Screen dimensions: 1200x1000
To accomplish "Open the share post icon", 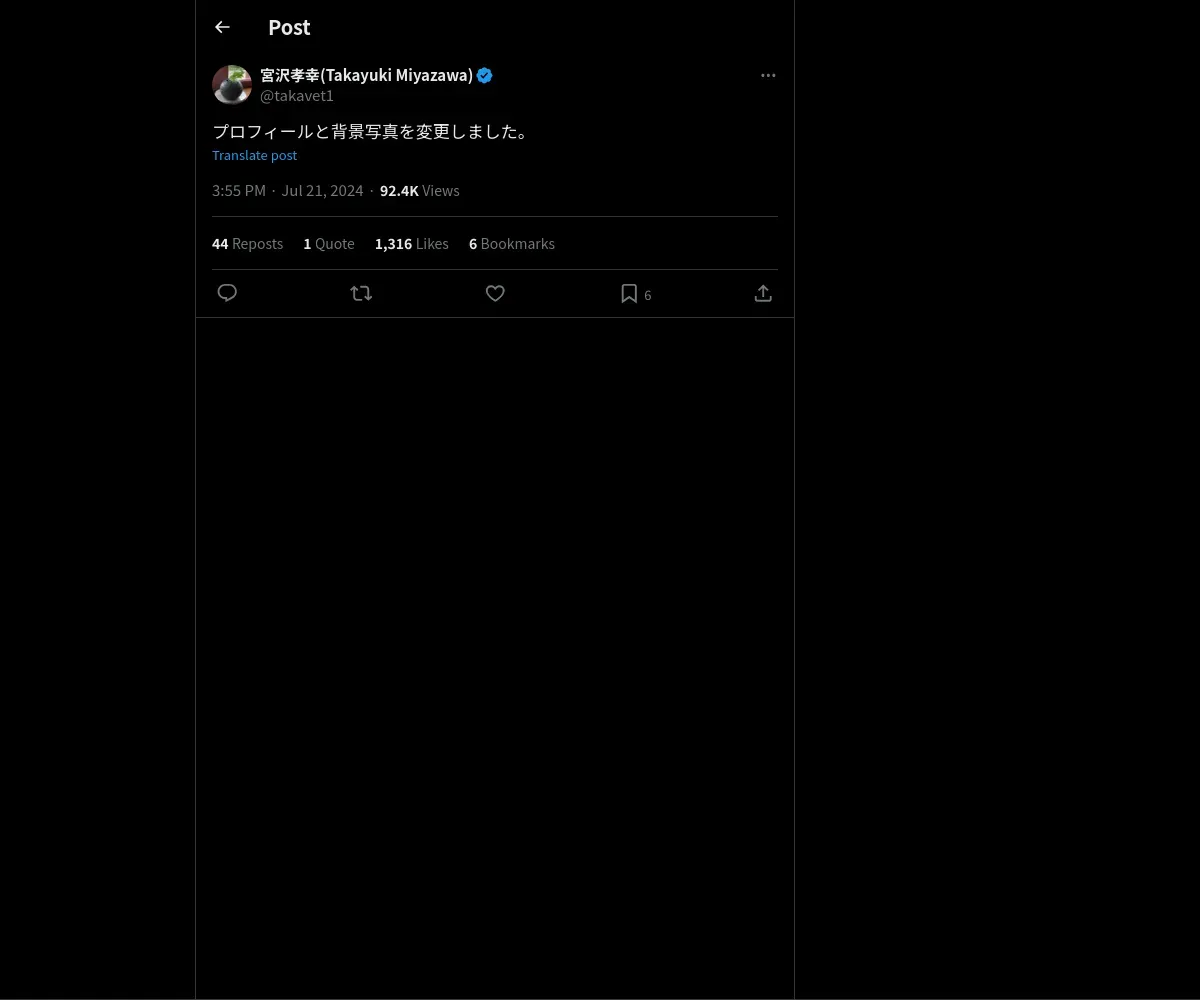I will [763, 293].
